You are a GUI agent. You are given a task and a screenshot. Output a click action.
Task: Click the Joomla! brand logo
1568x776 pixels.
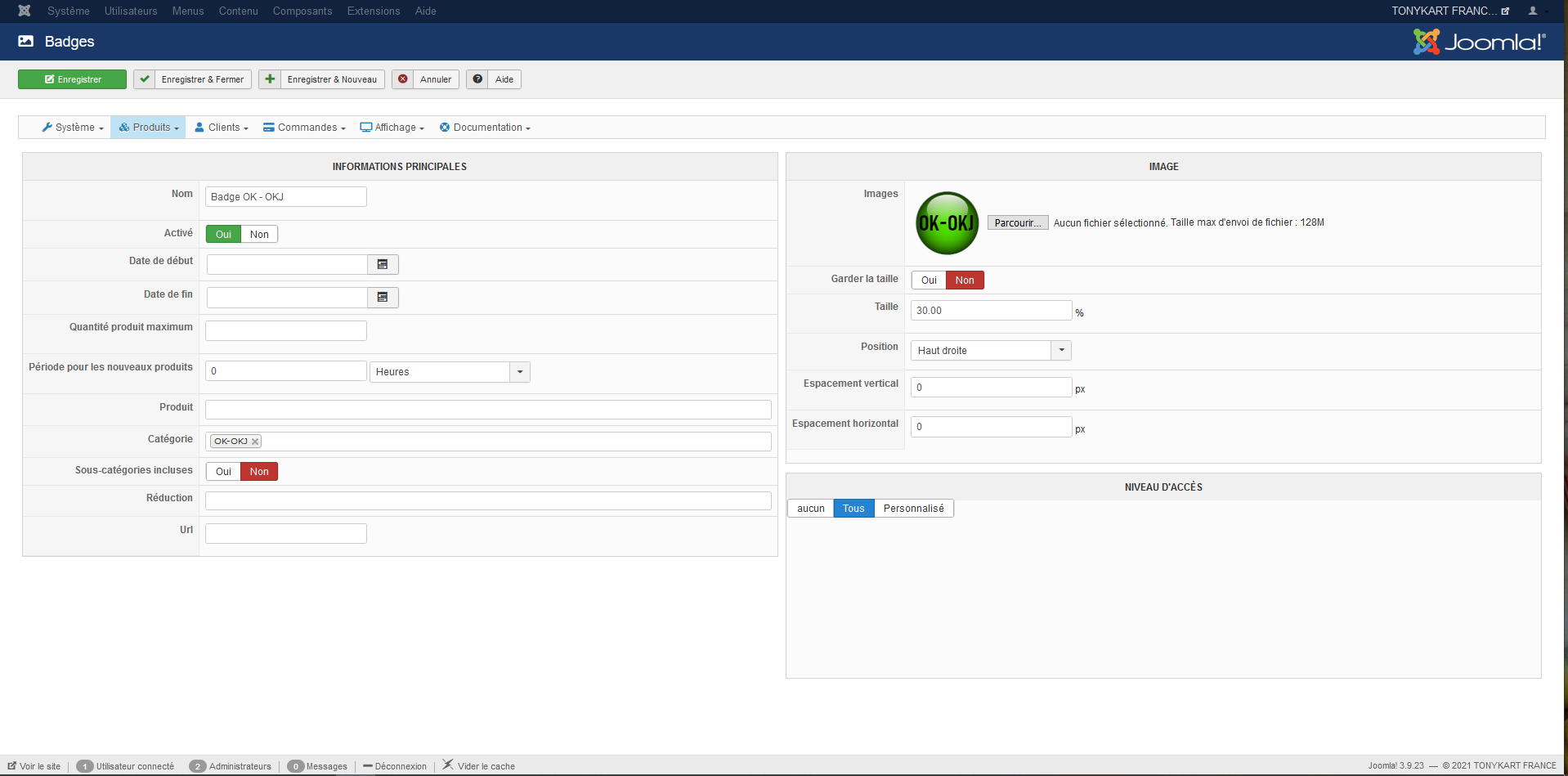1479,42
